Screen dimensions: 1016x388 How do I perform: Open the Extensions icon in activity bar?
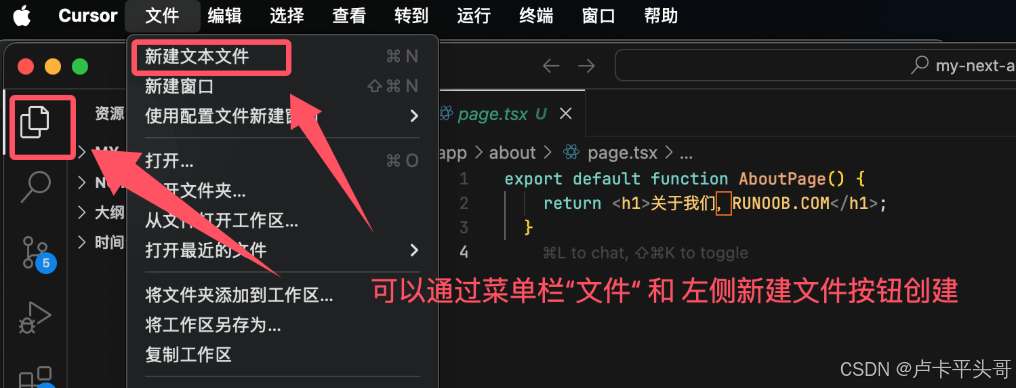tap(35, 379)
